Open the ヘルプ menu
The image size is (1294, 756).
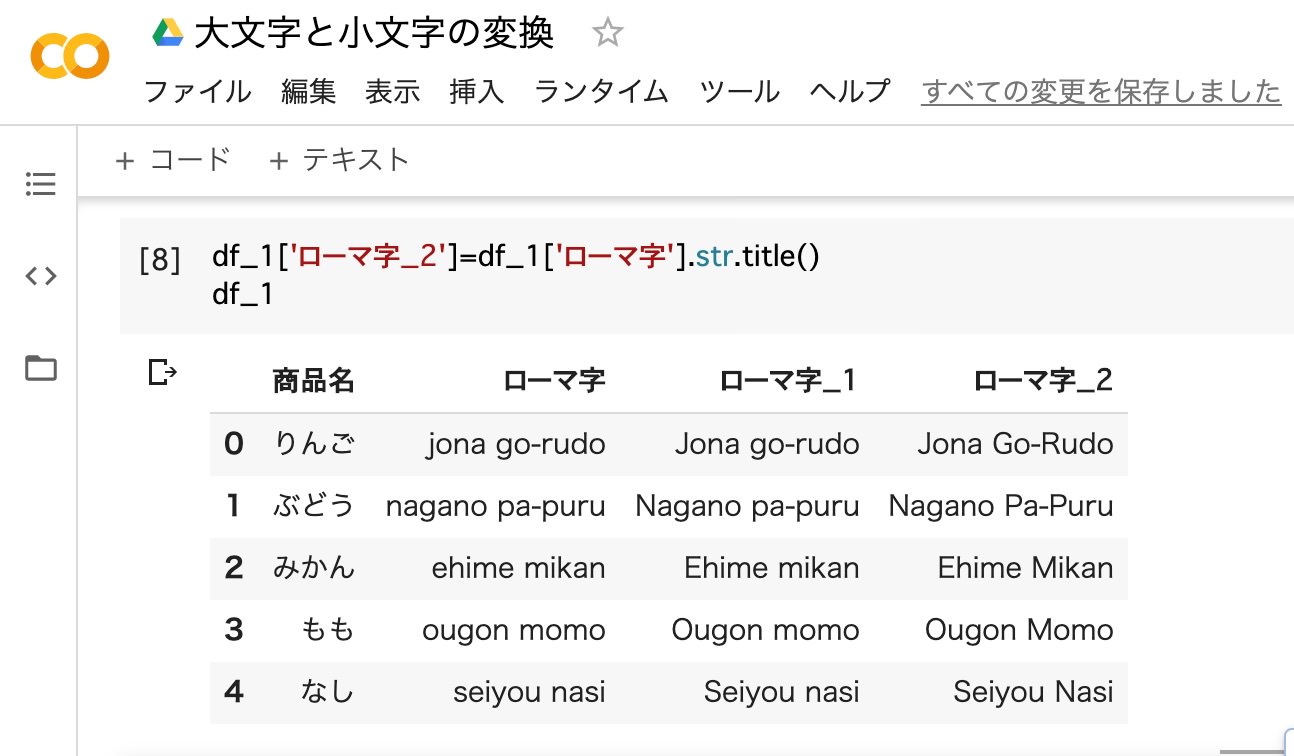849,91
